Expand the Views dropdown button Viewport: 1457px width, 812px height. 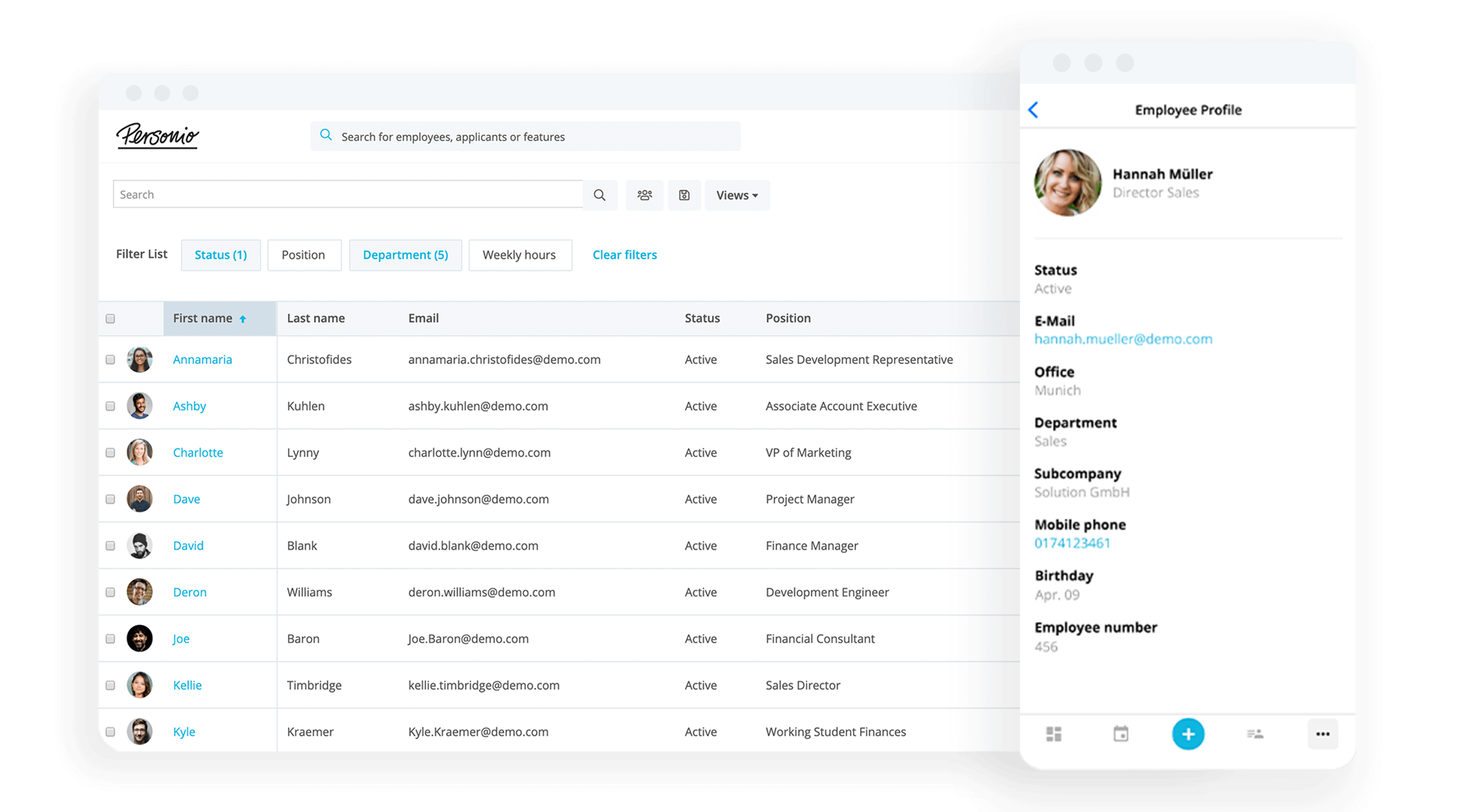click(x=737, y=194)
